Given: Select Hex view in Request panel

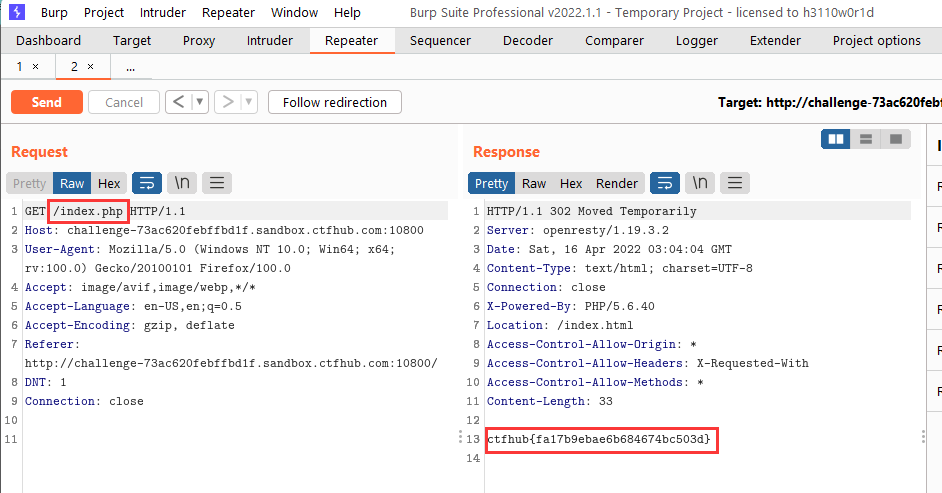Looking at the screenshot, I should click(109, 183).
